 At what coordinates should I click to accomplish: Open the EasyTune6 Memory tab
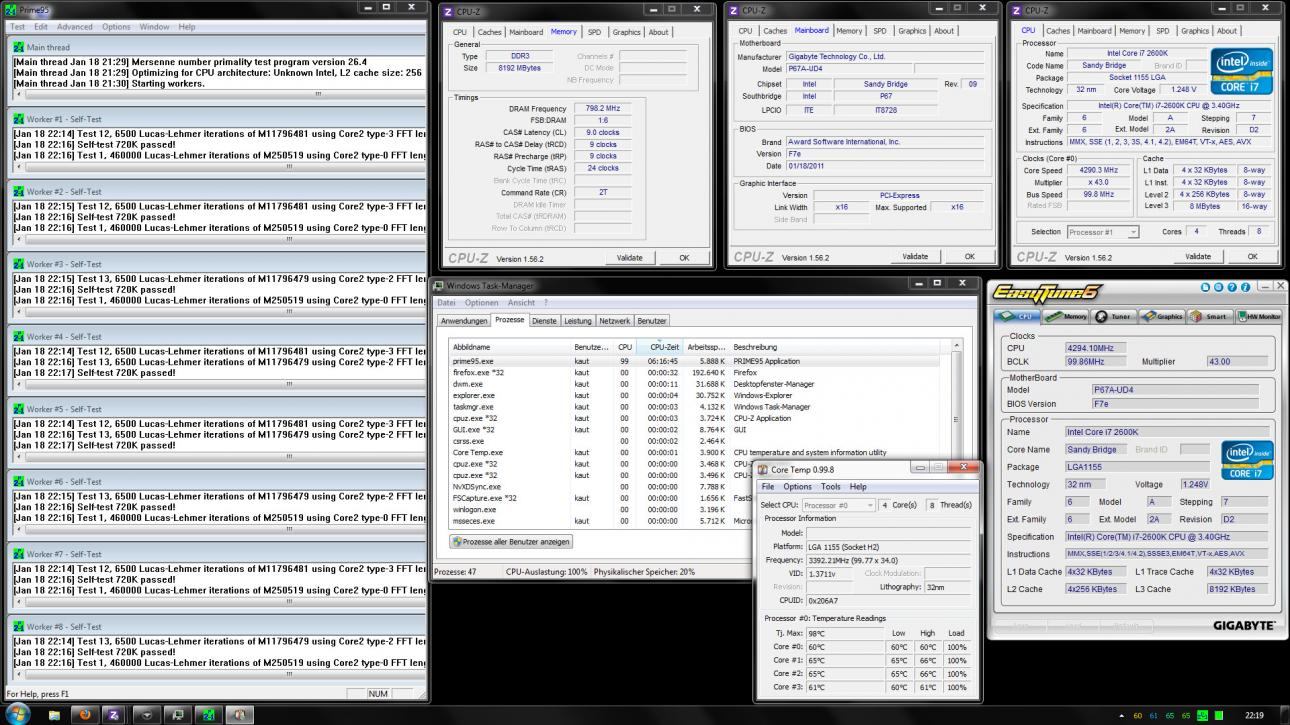tap(1068, 316)
